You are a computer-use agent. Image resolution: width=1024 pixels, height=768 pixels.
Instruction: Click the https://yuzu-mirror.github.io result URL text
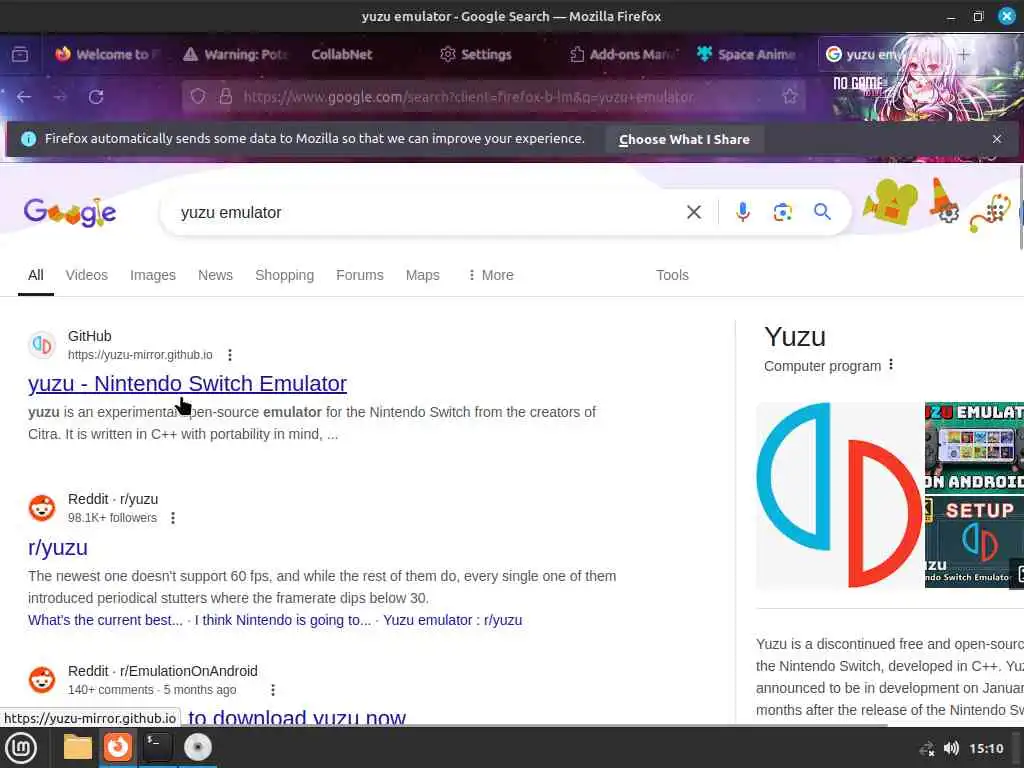(140, 355)
